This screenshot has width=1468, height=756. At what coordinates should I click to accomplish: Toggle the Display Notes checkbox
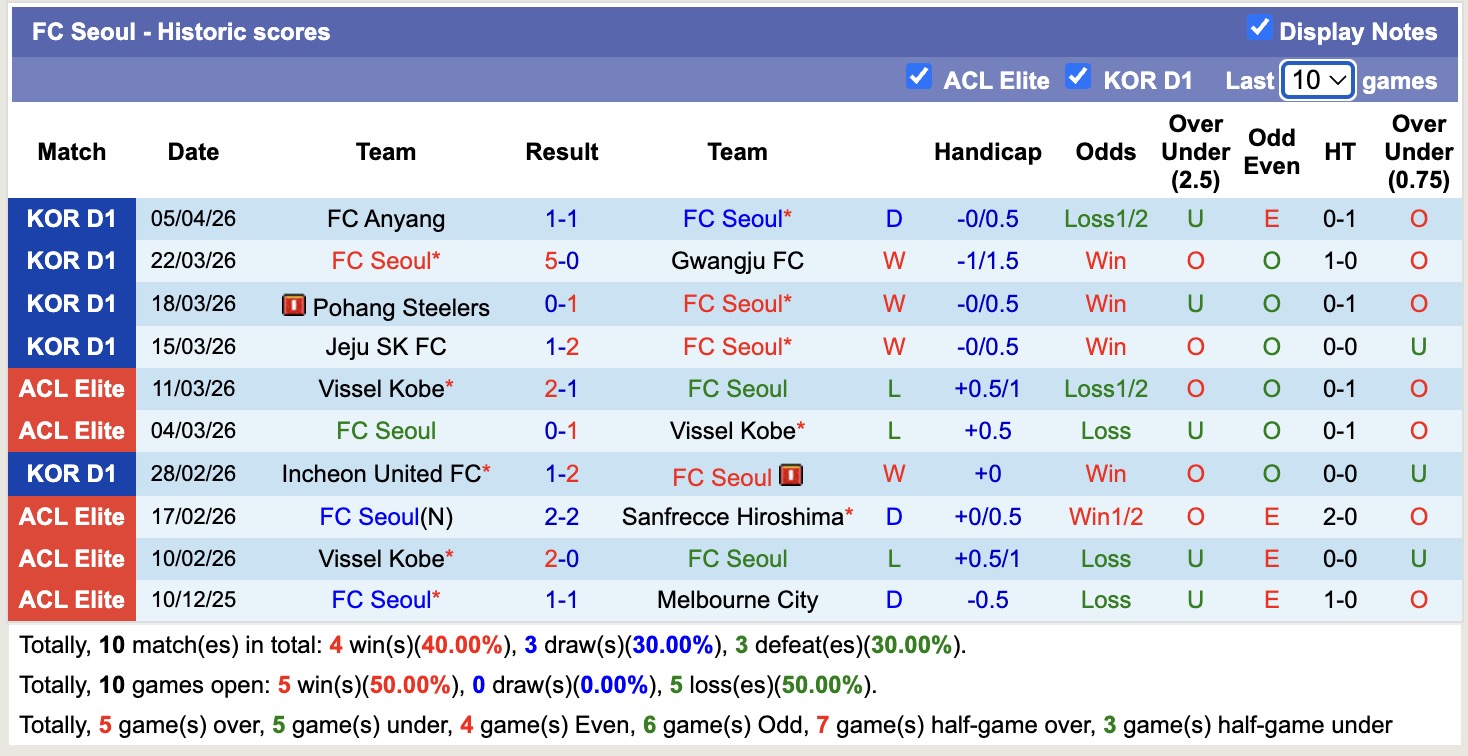[x=1261, y=29]
